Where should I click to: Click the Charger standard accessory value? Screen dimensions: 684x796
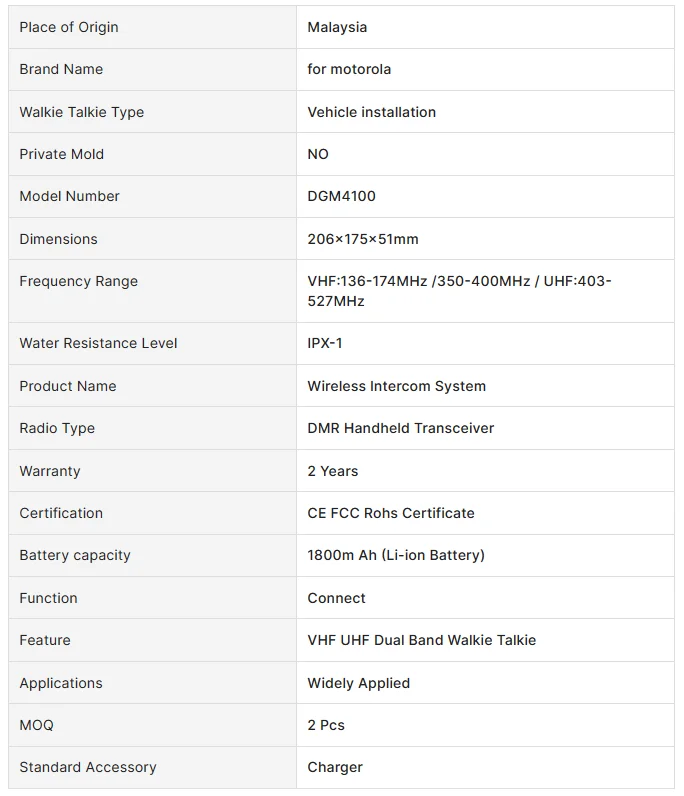tap(335, 767)
